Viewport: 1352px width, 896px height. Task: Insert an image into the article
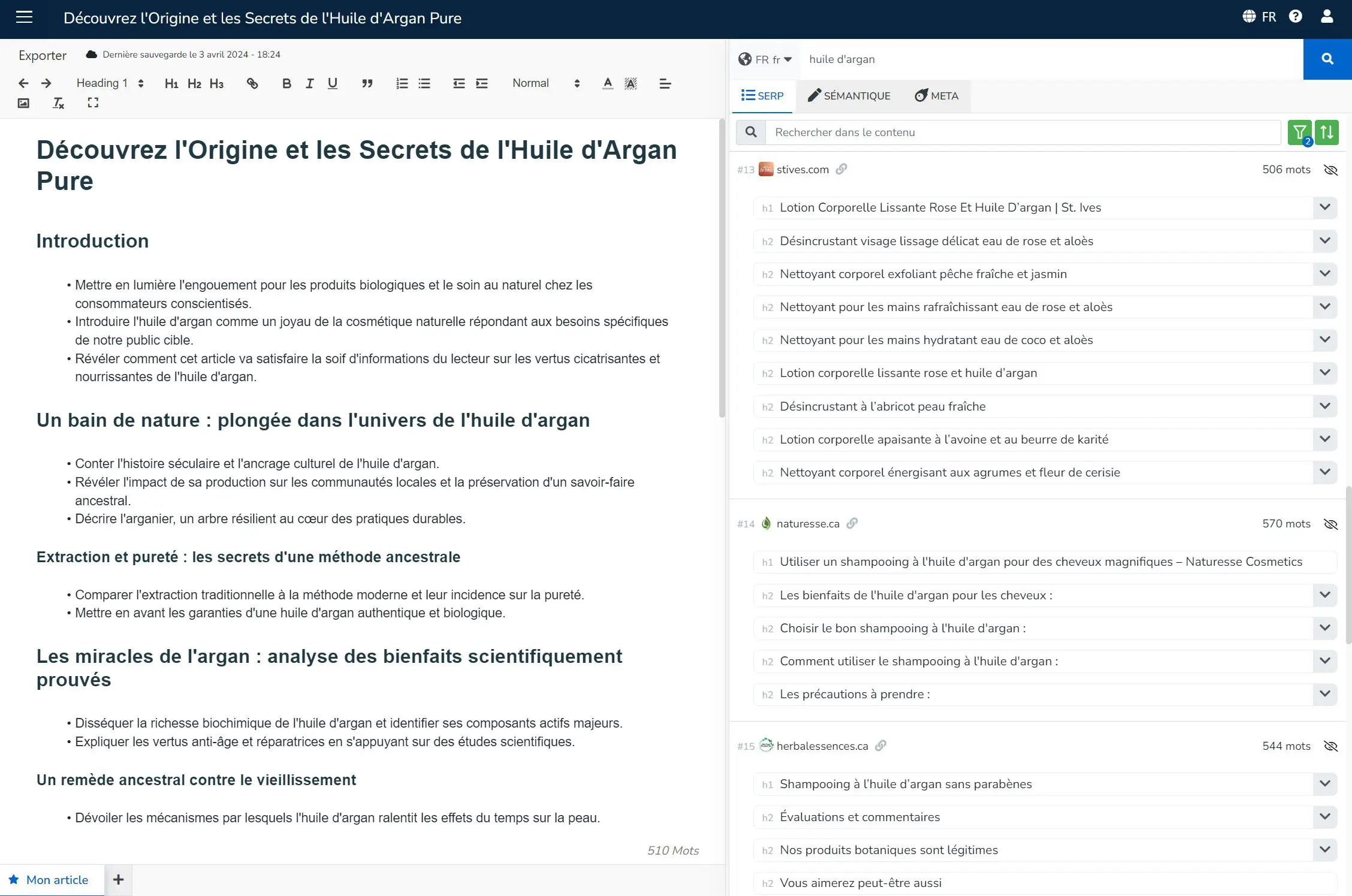coord(23,103)
